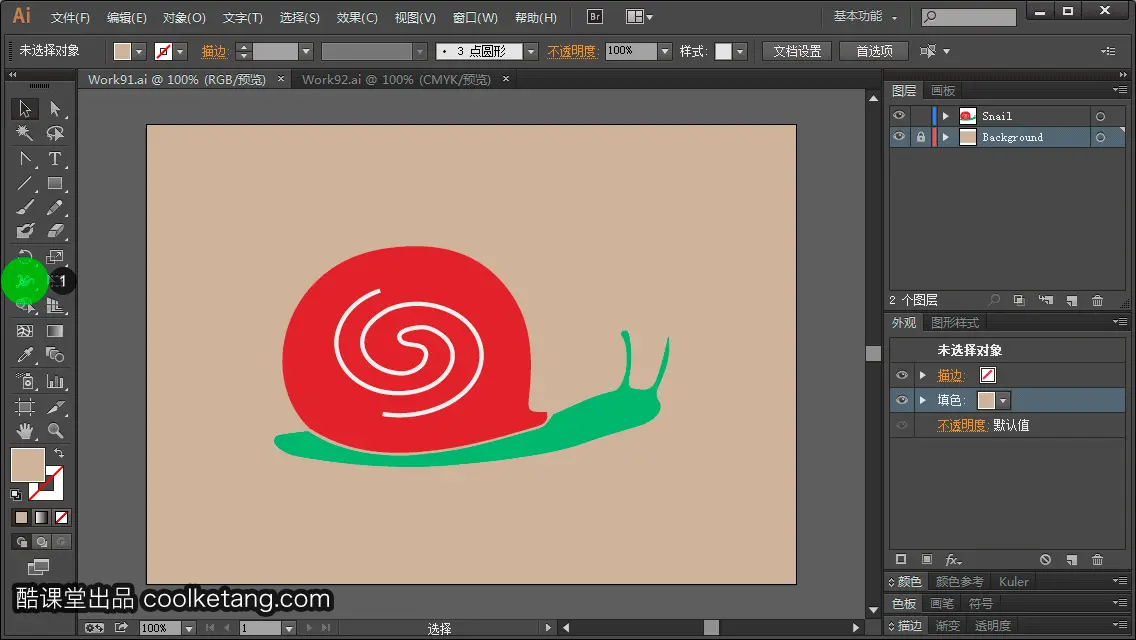Image resolution: width=1136 pixels, height=640 pixels.
Task: Expand the Background layer
Action: pos(945,137)
